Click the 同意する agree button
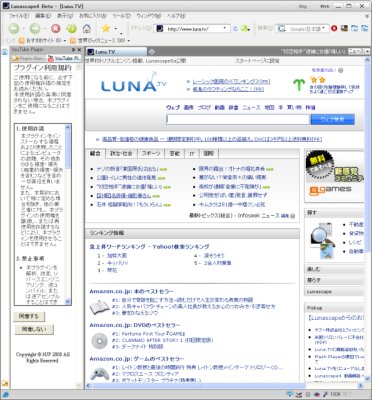 [x=29, y=316]
